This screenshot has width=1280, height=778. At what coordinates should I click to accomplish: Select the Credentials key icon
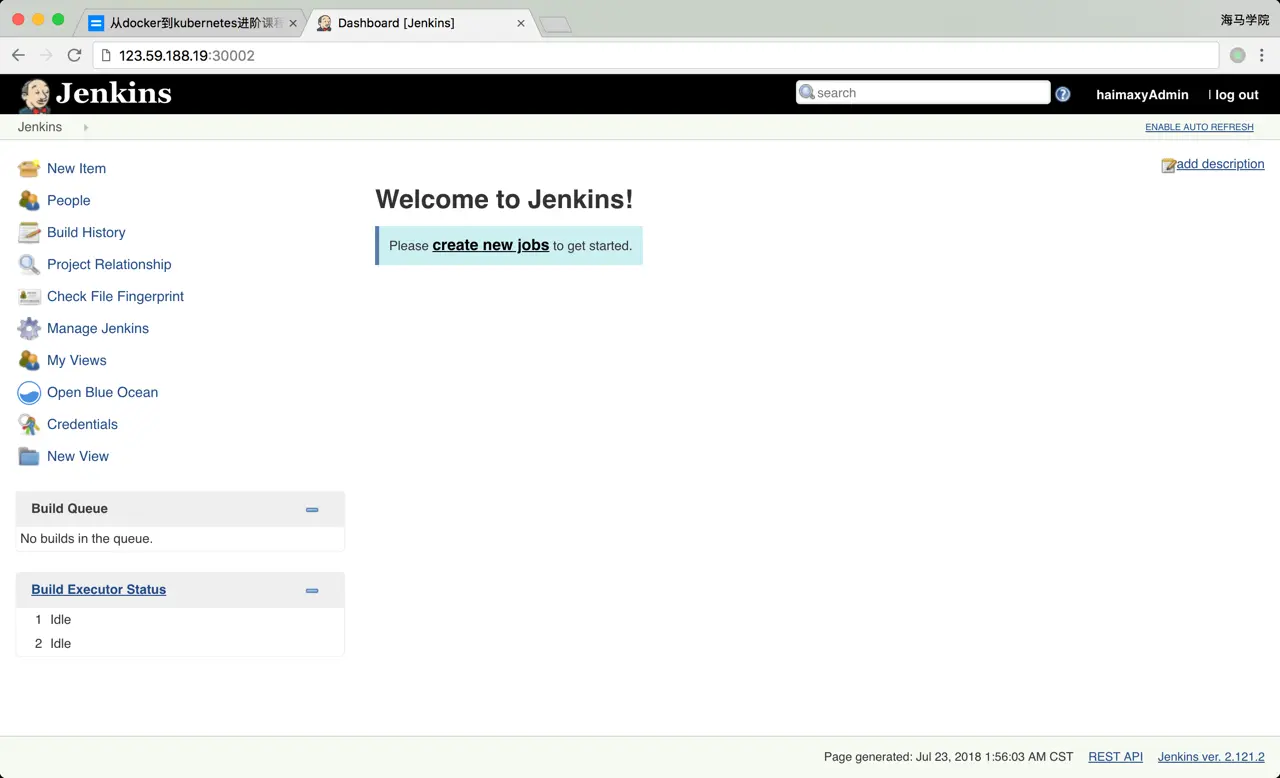pos(28,424)
